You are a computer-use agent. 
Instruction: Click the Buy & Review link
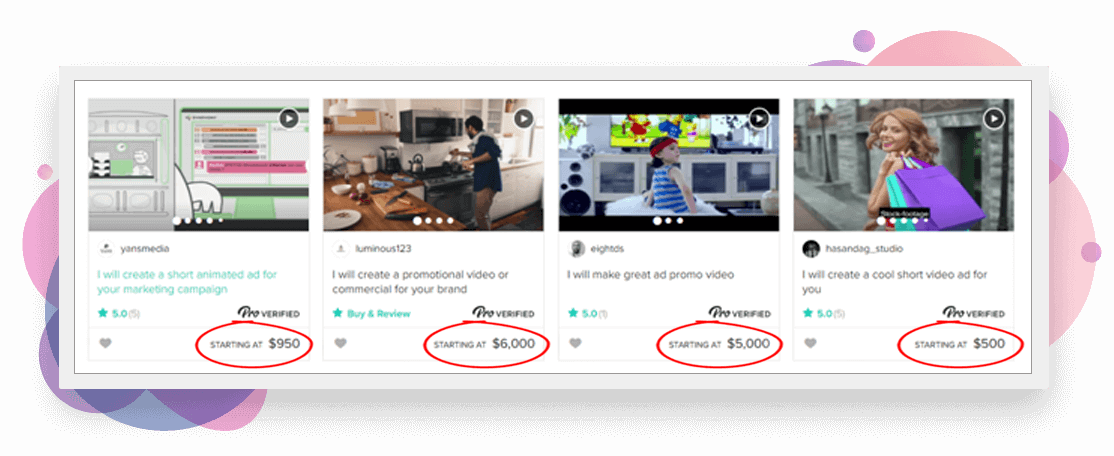(379, 313)
